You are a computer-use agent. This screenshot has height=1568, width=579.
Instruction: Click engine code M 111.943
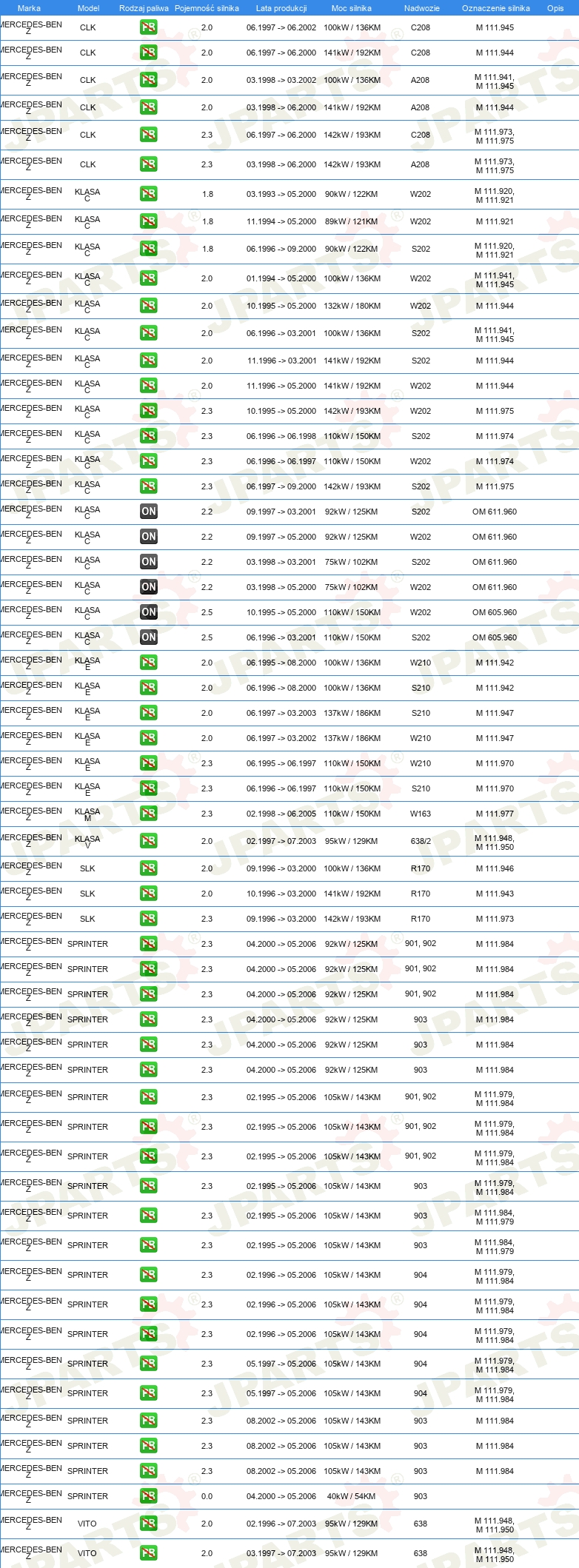[x=495, y=894]
